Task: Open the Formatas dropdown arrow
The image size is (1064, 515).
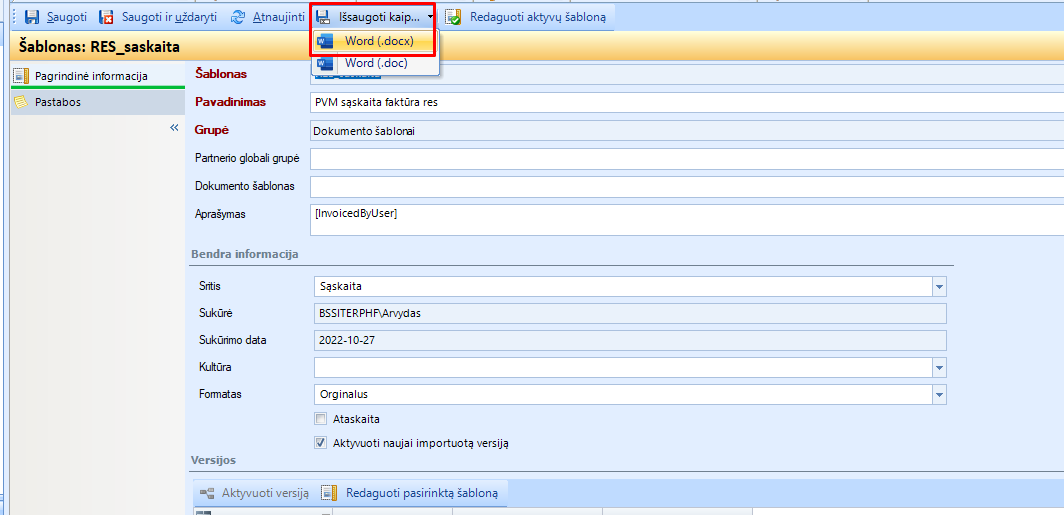Action: [938, 395]
